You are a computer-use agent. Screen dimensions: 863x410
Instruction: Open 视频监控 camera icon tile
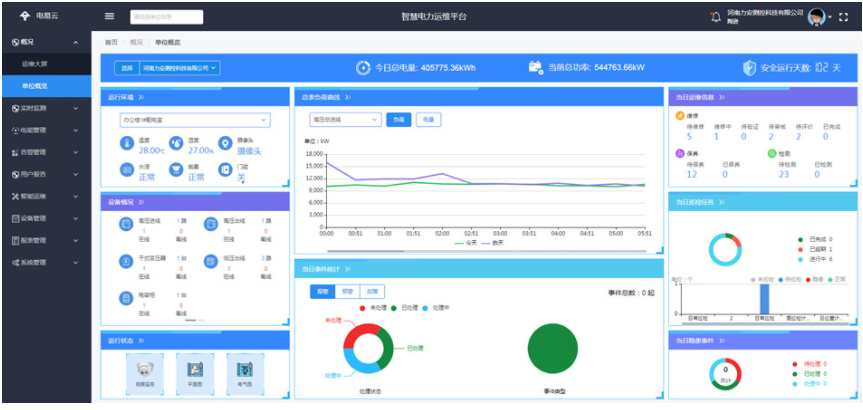[143, 367]
